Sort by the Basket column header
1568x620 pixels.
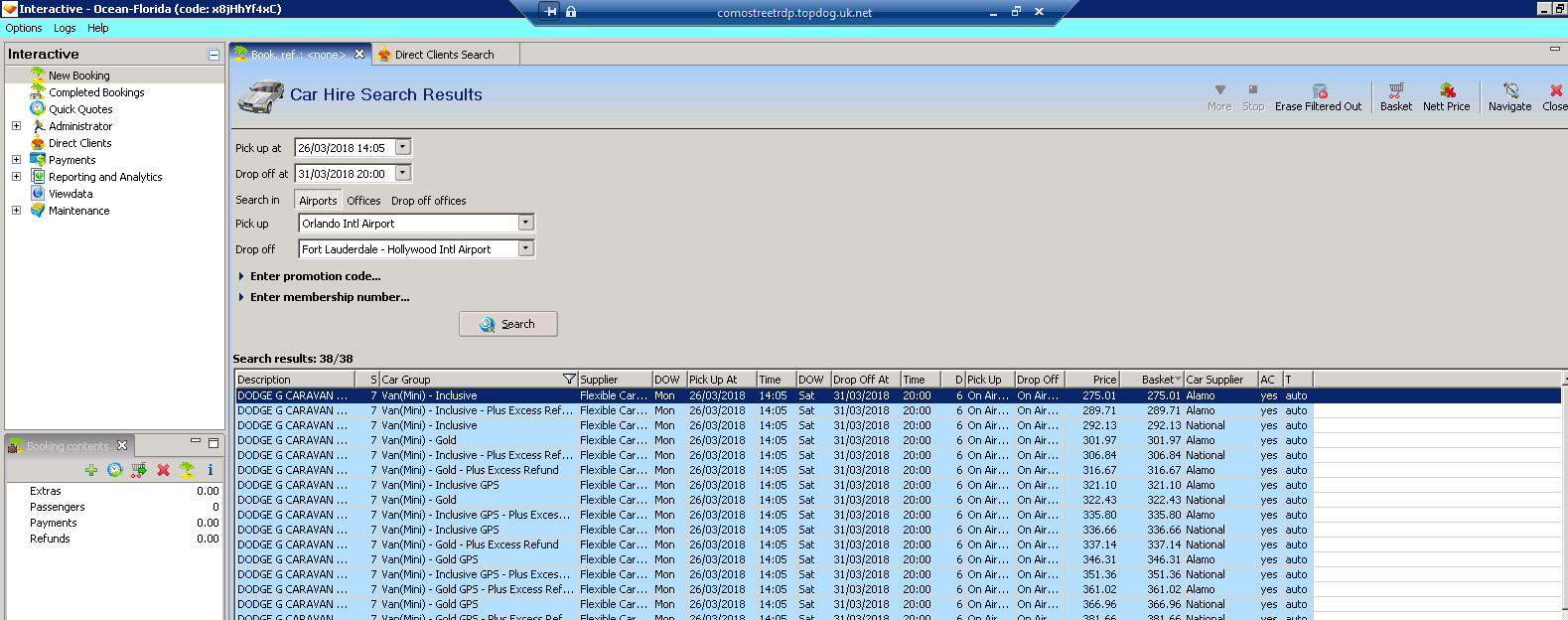point(1152,380)
